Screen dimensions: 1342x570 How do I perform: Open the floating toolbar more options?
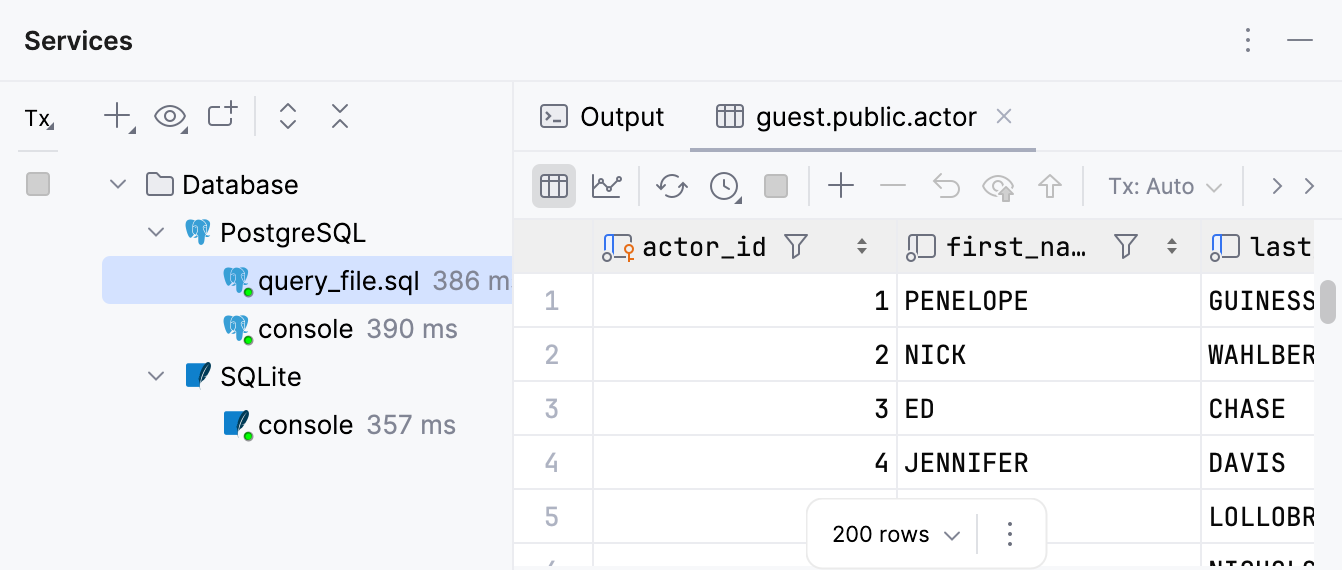click(1010, 535)
